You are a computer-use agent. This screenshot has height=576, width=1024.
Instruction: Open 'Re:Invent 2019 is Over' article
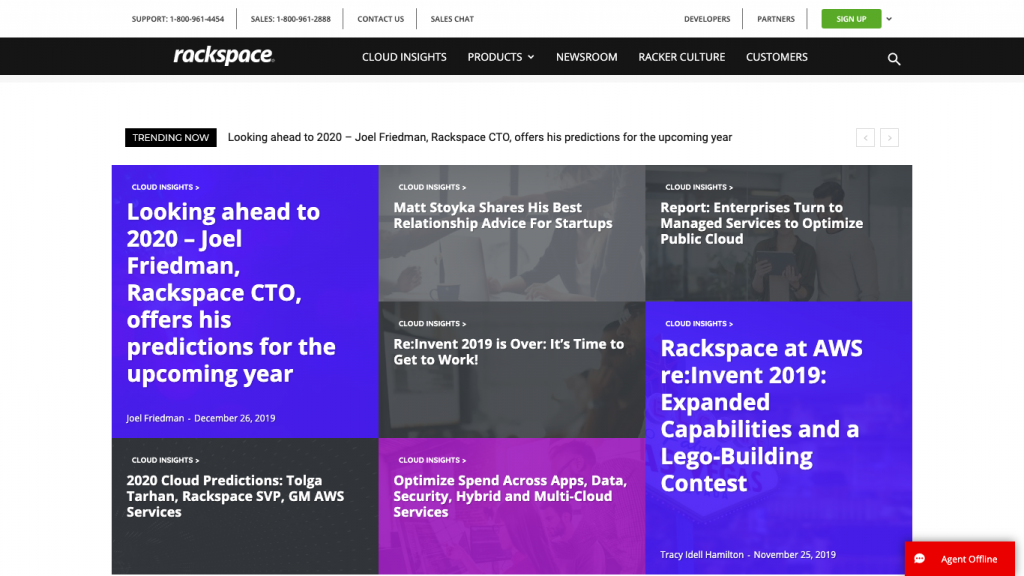tap(509, 352)
